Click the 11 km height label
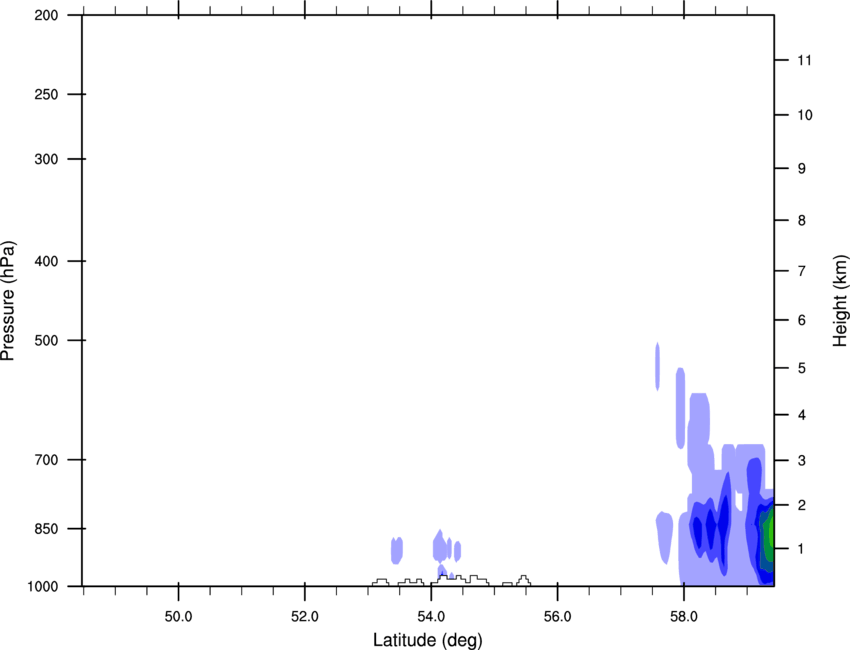 pyautogui.click(x=804, y=60)
